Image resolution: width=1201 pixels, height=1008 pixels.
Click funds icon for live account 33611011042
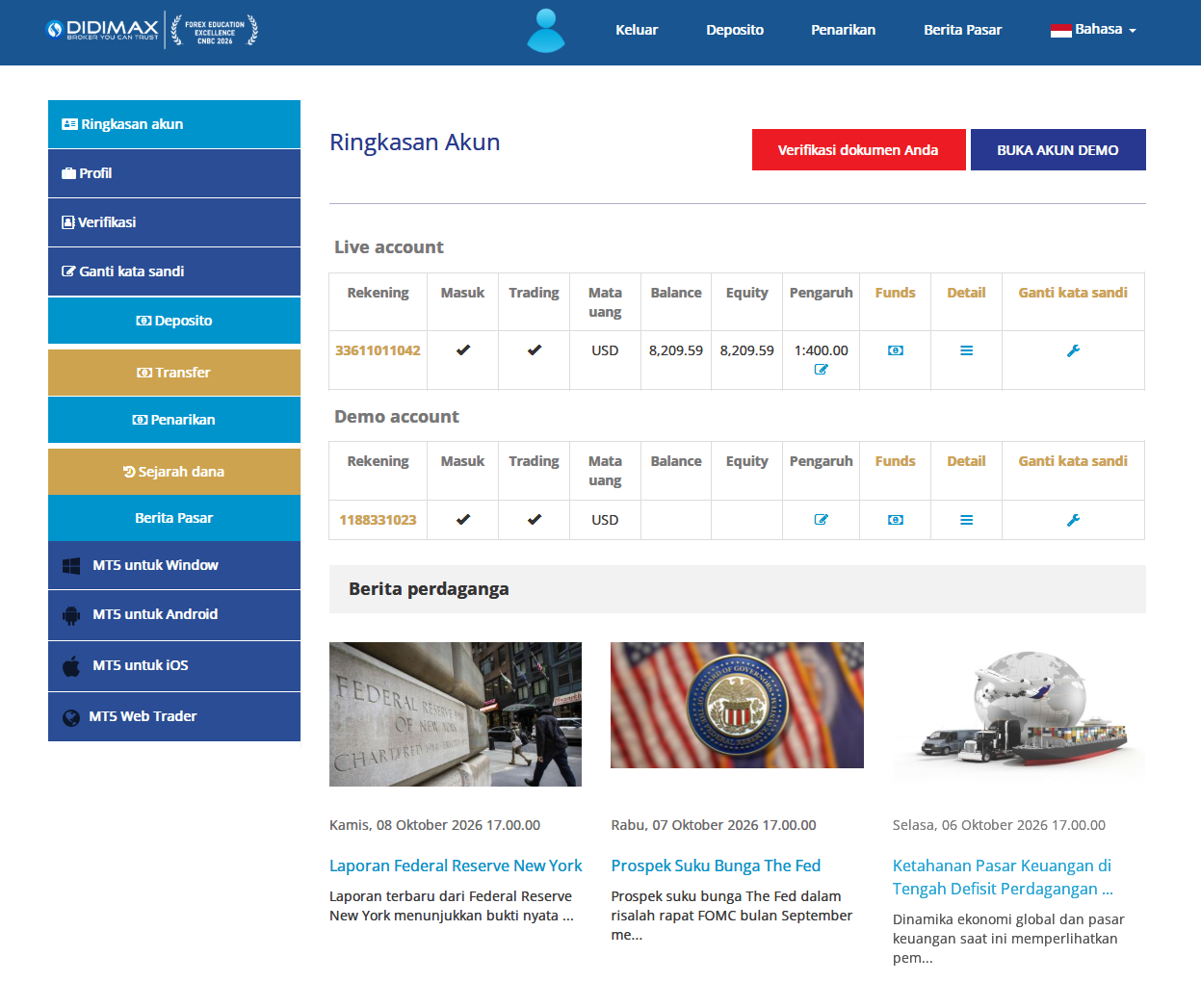pyautogui.click(x=896, y=350)
